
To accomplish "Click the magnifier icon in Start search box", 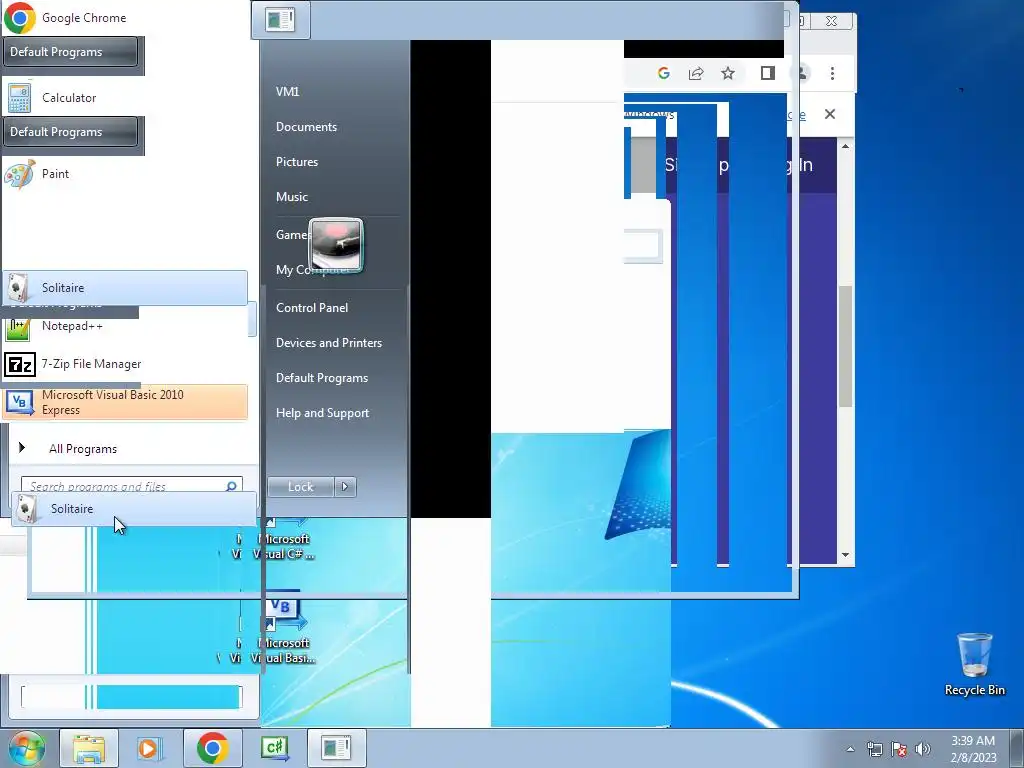I will (x=231, y=486).
